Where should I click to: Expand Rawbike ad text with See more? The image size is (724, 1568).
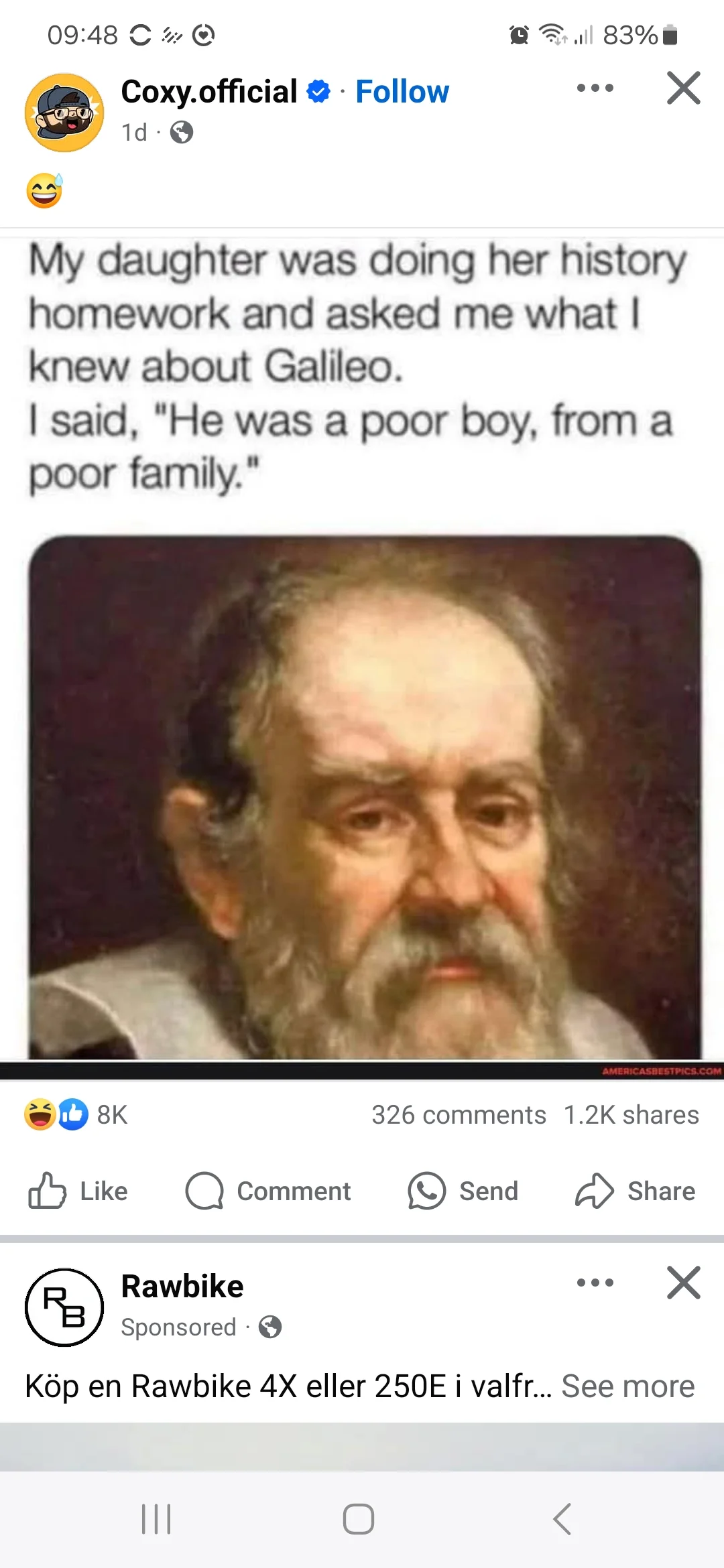click(627, 1386)
